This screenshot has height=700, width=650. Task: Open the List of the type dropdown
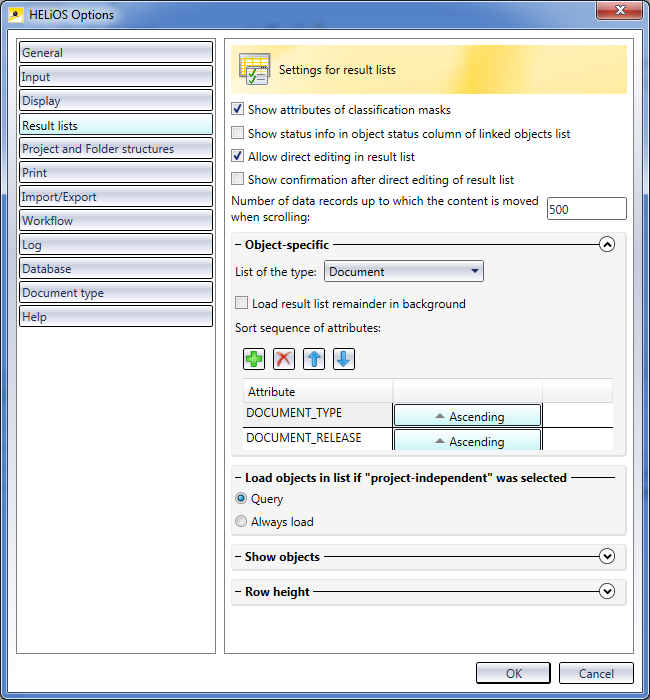[404, 271]
